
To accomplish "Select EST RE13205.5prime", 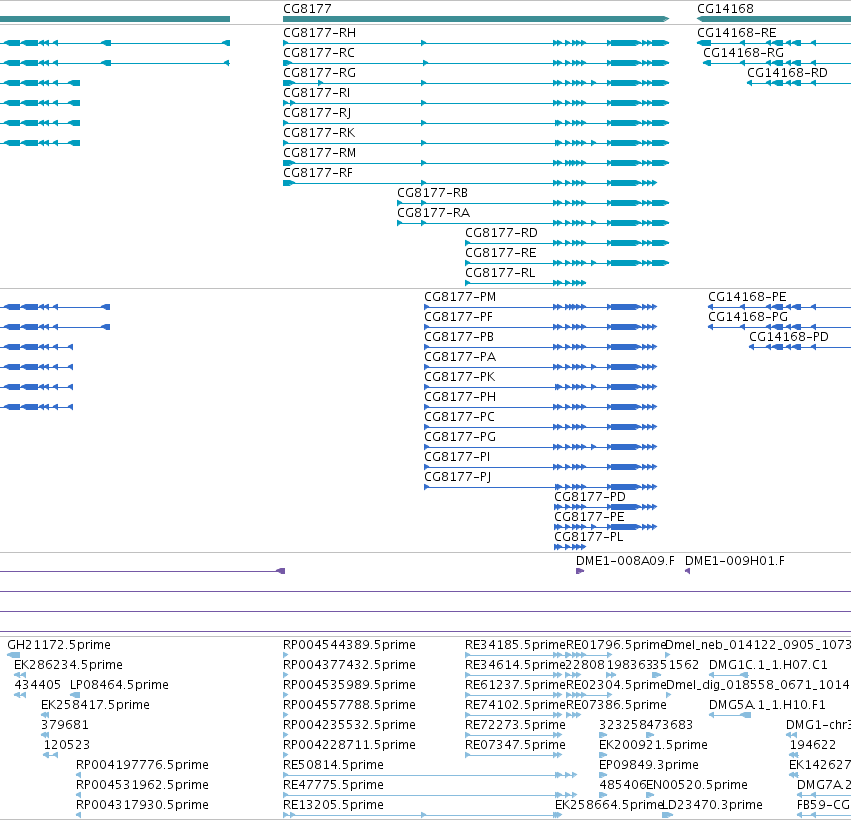I will pos(333,805).
